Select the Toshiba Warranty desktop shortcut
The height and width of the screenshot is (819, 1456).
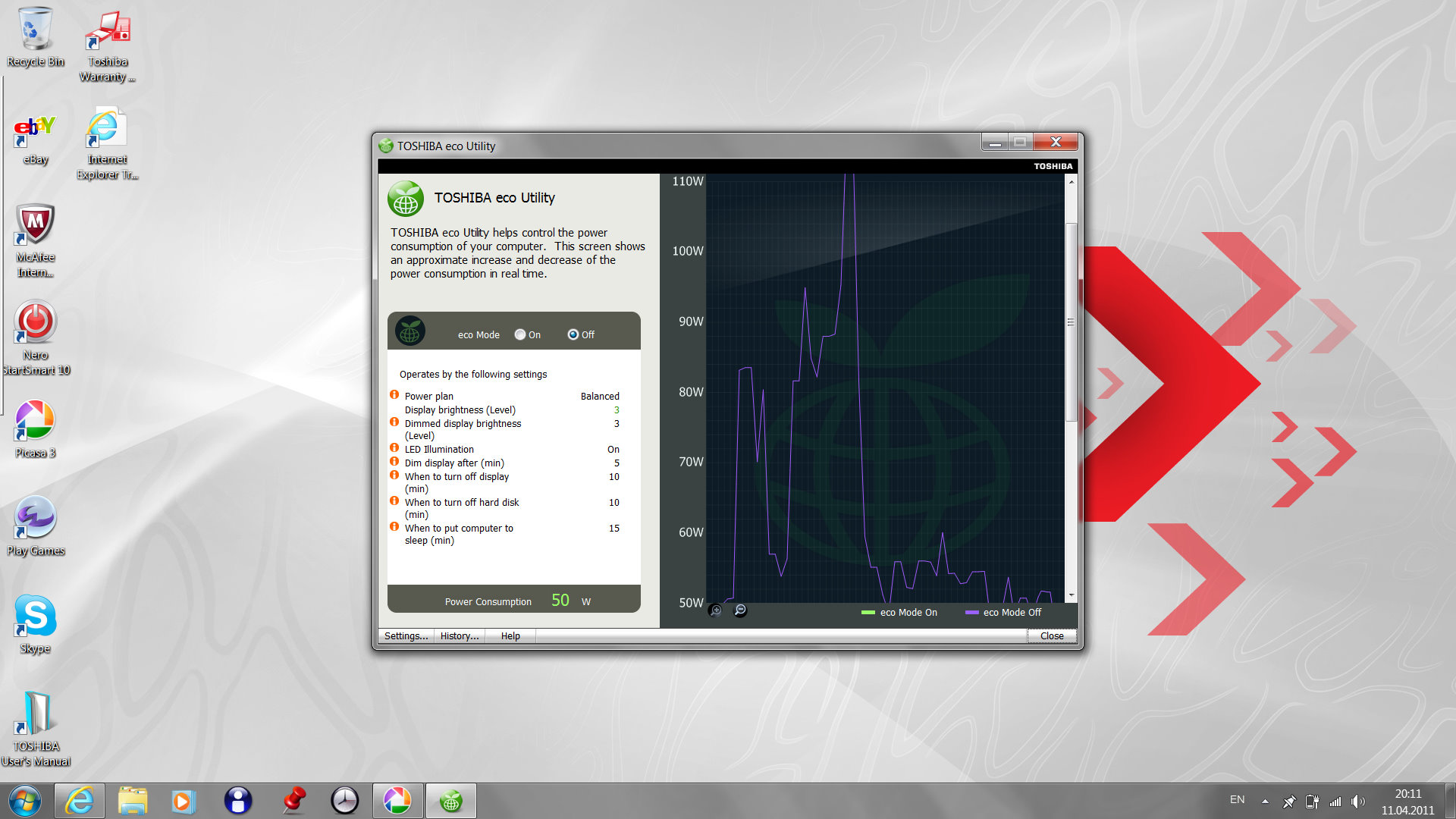point(107,45)
